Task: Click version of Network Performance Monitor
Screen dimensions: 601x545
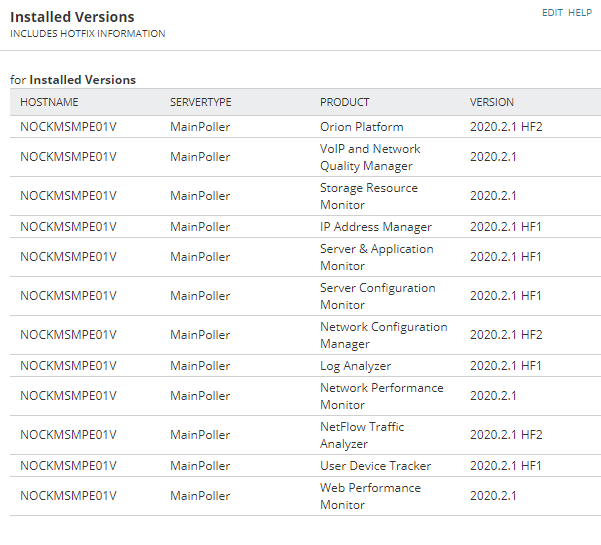Action: [x=493, y=396]
